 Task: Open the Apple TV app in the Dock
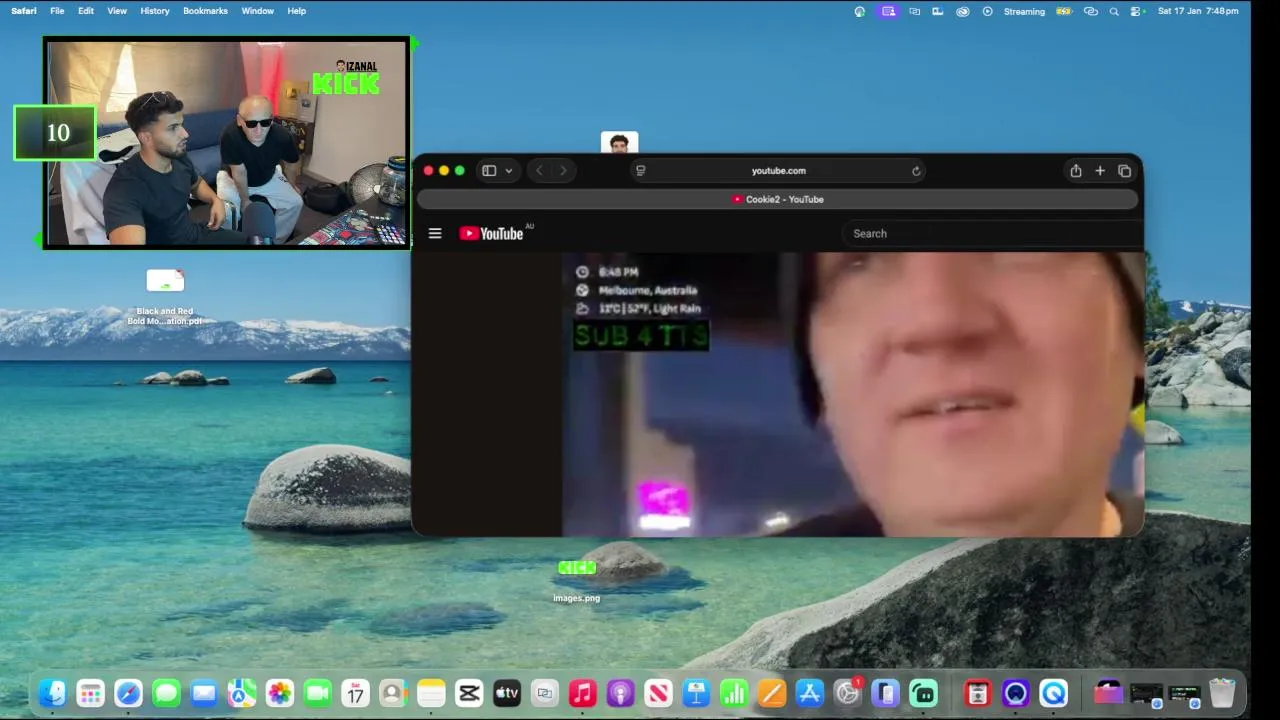pyautogui.click(x=507, y=693)
